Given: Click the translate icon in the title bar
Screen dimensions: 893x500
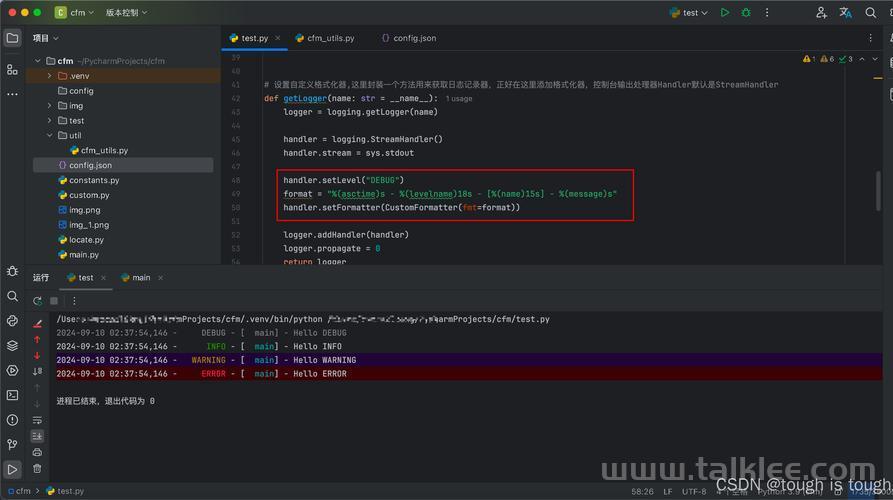Looking at the screenshot, I should pos(845,13).
